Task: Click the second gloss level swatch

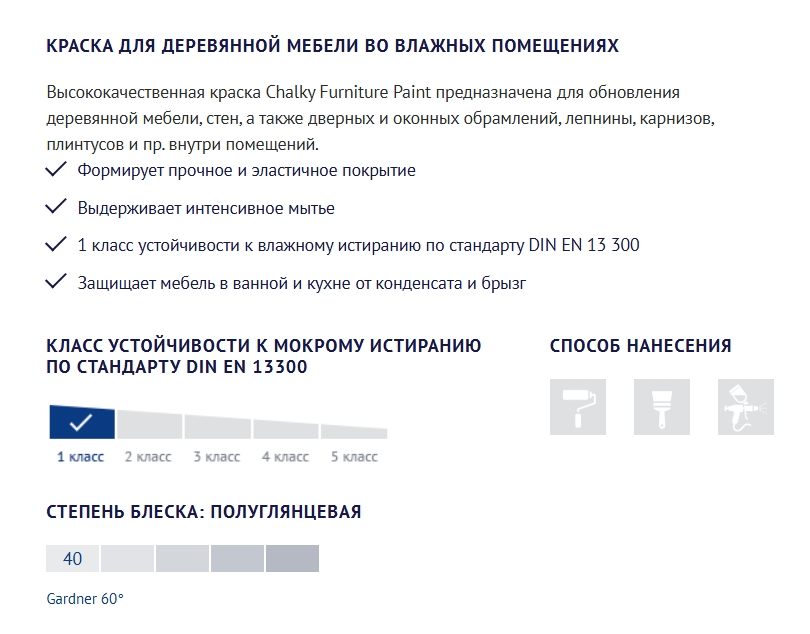Action: pyautogui.click(x=128, y=559)
